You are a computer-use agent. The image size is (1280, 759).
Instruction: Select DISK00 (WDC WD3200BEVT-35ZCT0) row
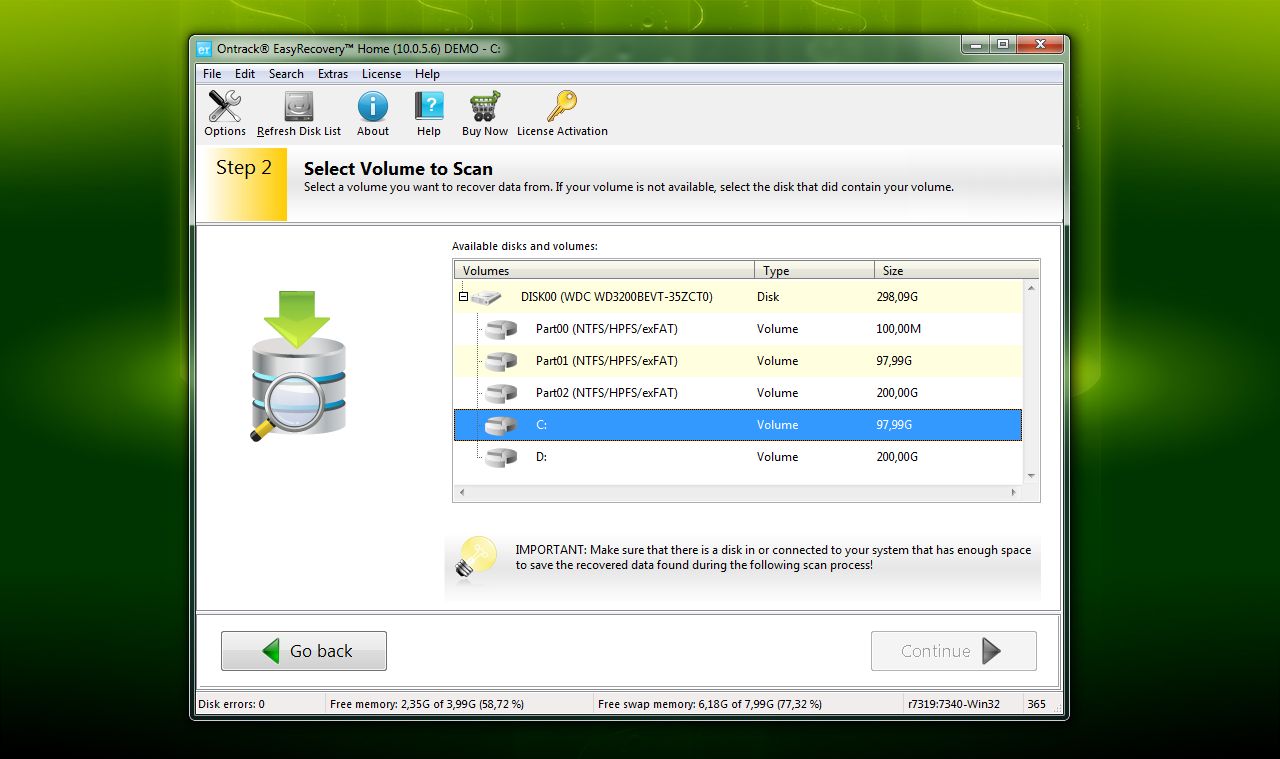(738, 297)
